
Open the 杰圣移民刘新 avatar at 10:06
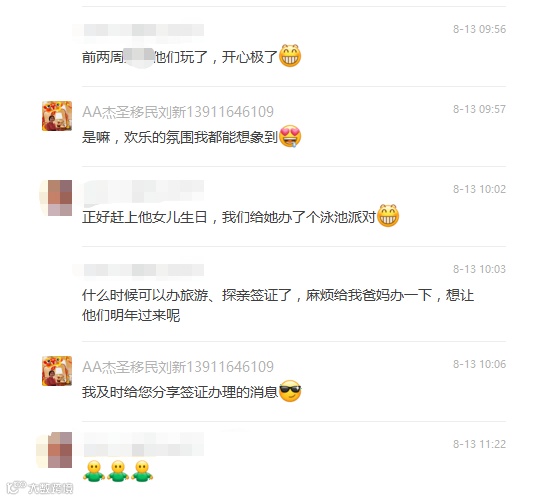tap(57, 371)
